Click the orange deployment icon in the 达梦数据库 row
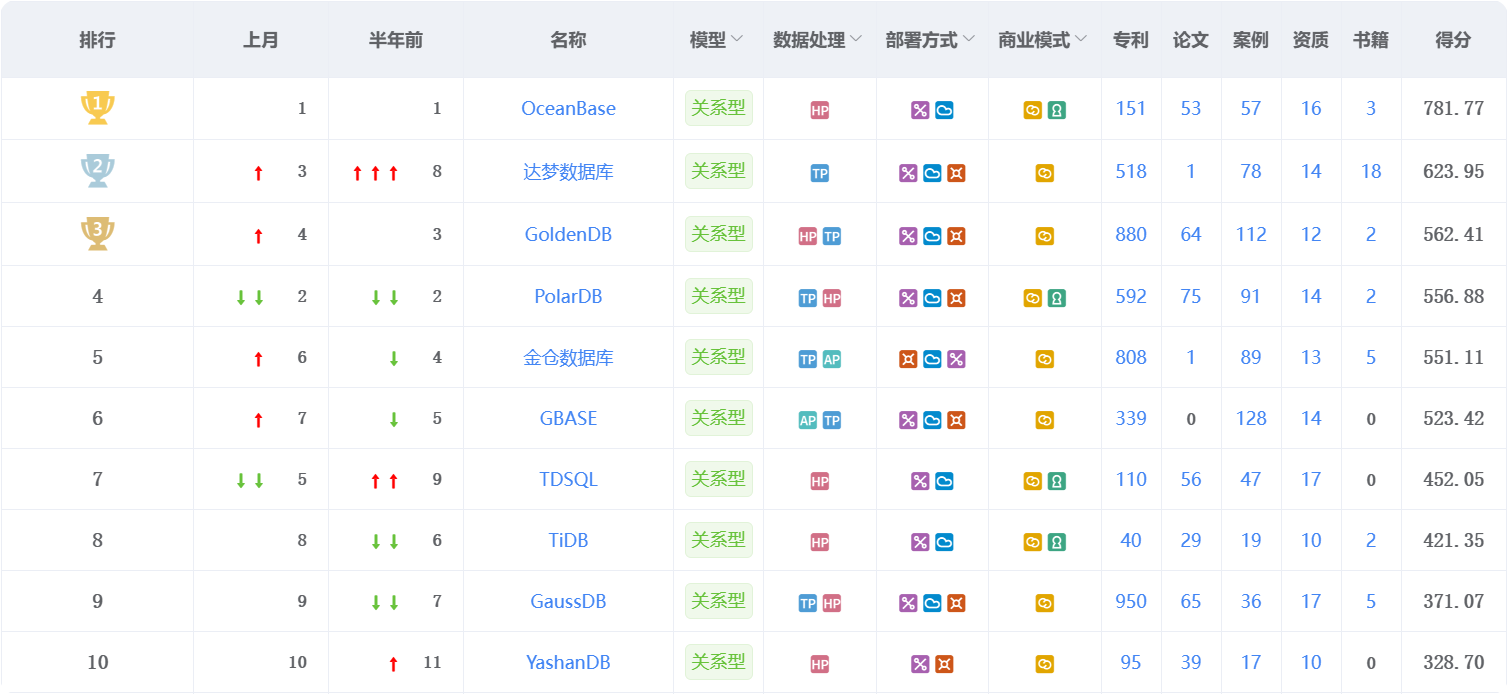Screen dimensions: 1508x694 (x=956, y=174)
